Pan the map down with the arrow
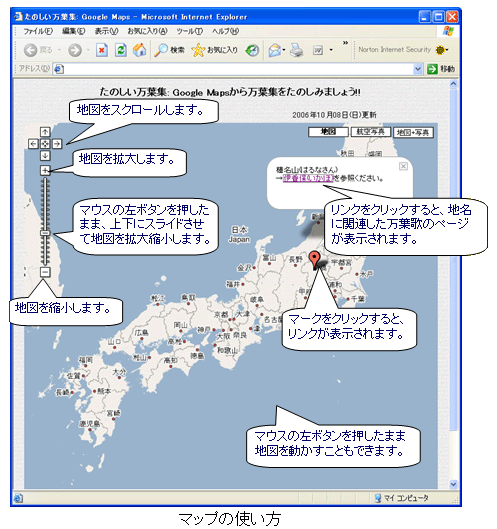497x529 pixels. (x=45, y=156)
